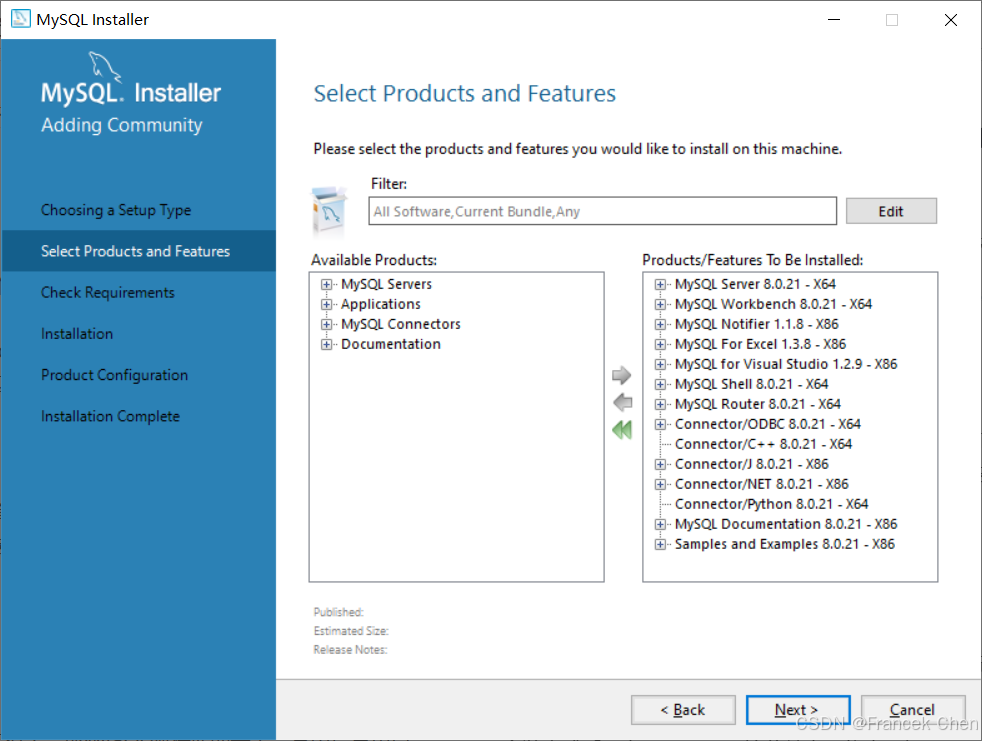Click the Filter text field
Image resolution: width=982 pixels, height=741 pixels.
[x=602, y=211]
